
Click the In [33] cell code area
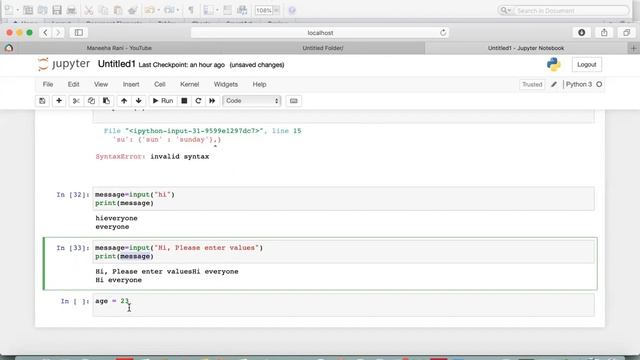point(343,252)
